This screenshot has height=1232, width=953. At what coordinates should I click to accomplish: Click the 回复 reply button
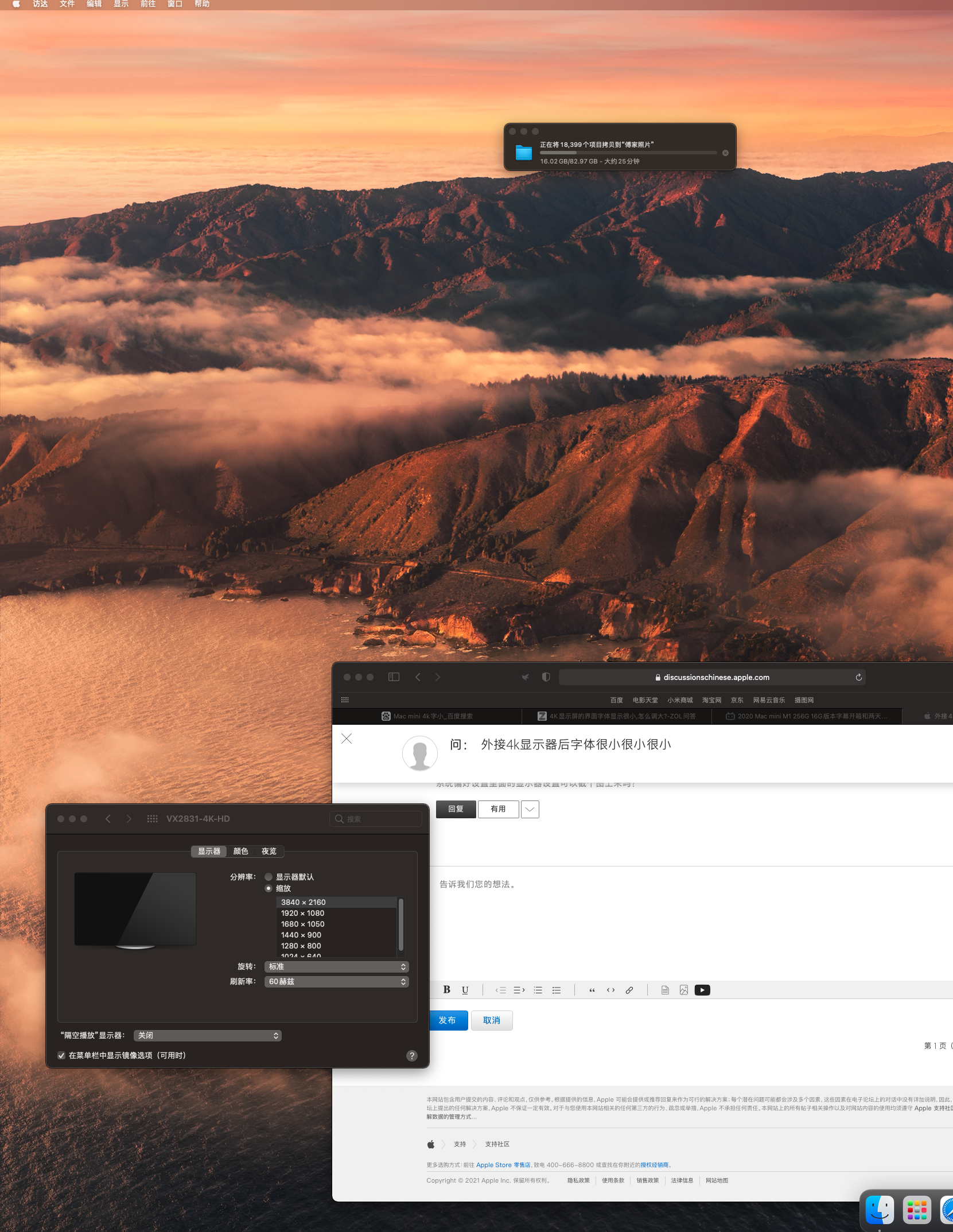point(456,809)
